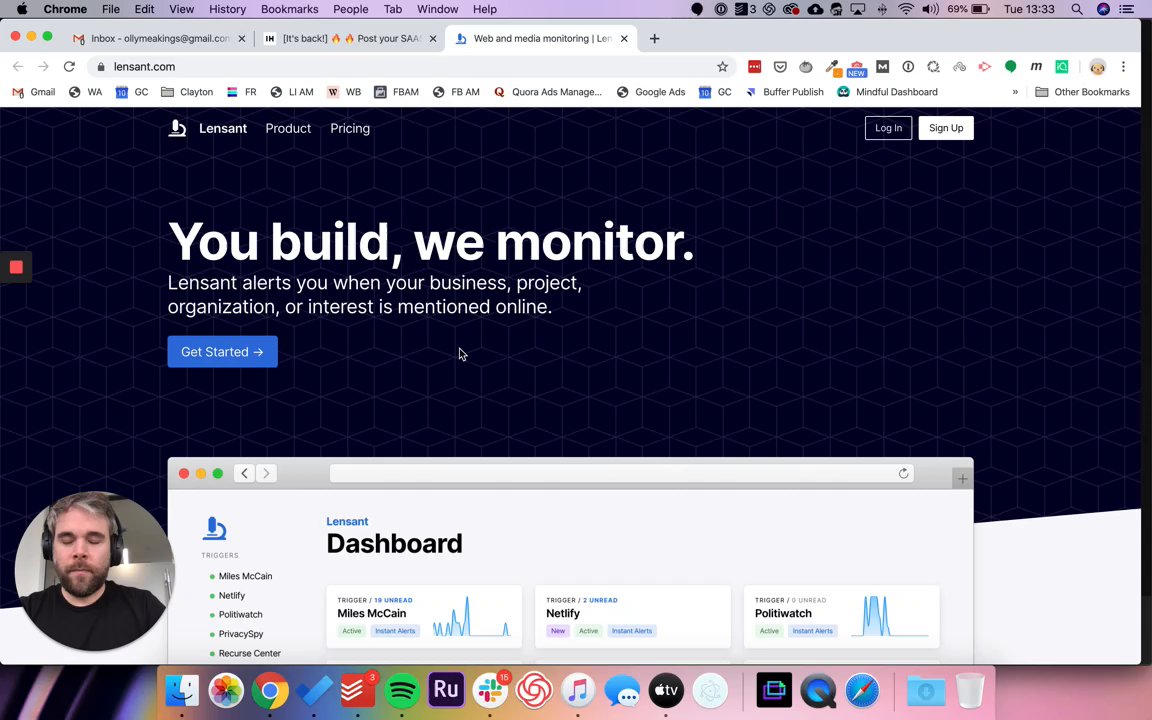Open the Other Bookmarks folder
Screen dimensions: 1152x720
pyautogui.click(x=1082, y=92)
